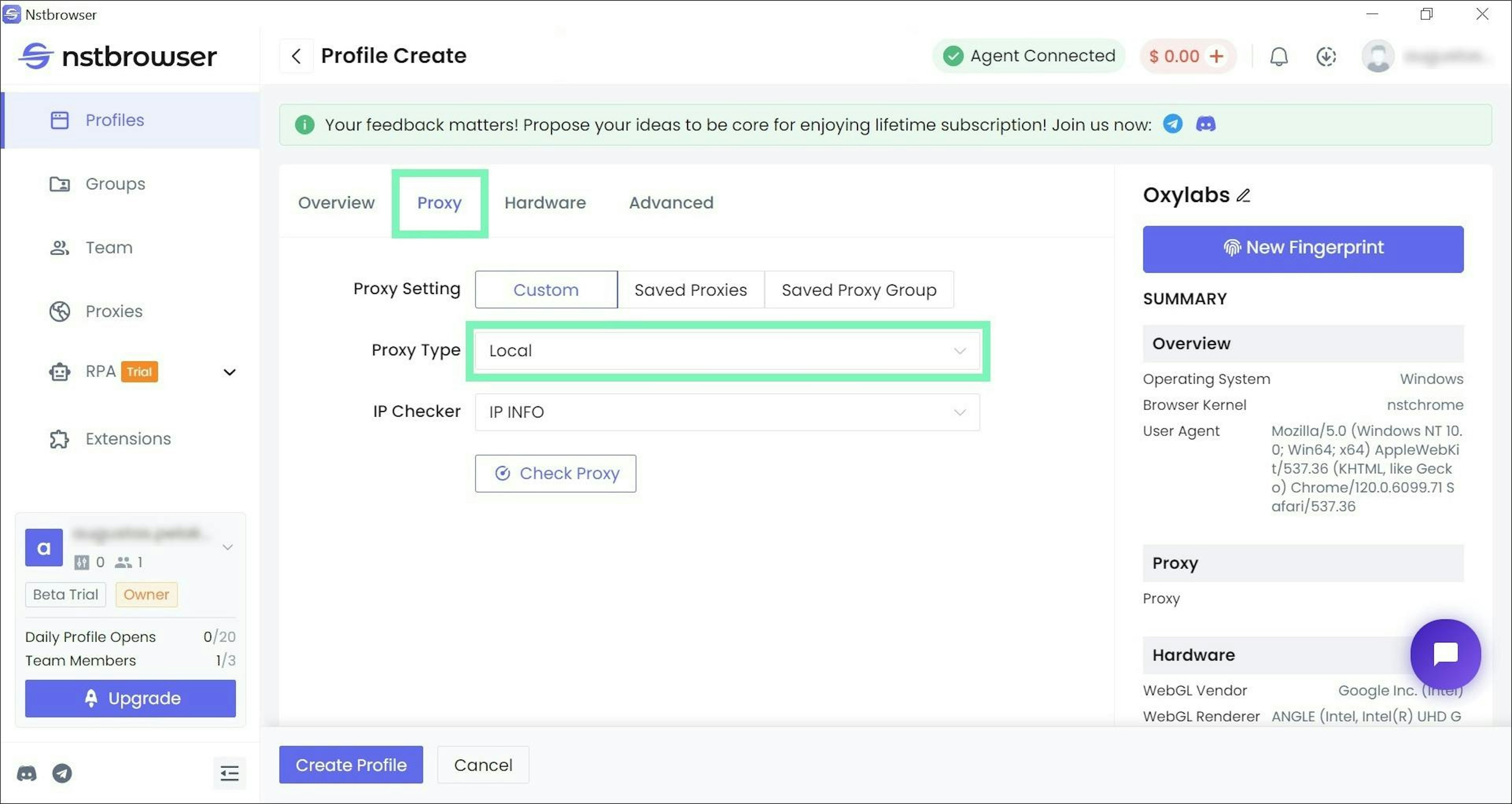Click the Owner badge
This screenshot has width=1512, height=804.
pyautogui.click(x=146, y=595)
